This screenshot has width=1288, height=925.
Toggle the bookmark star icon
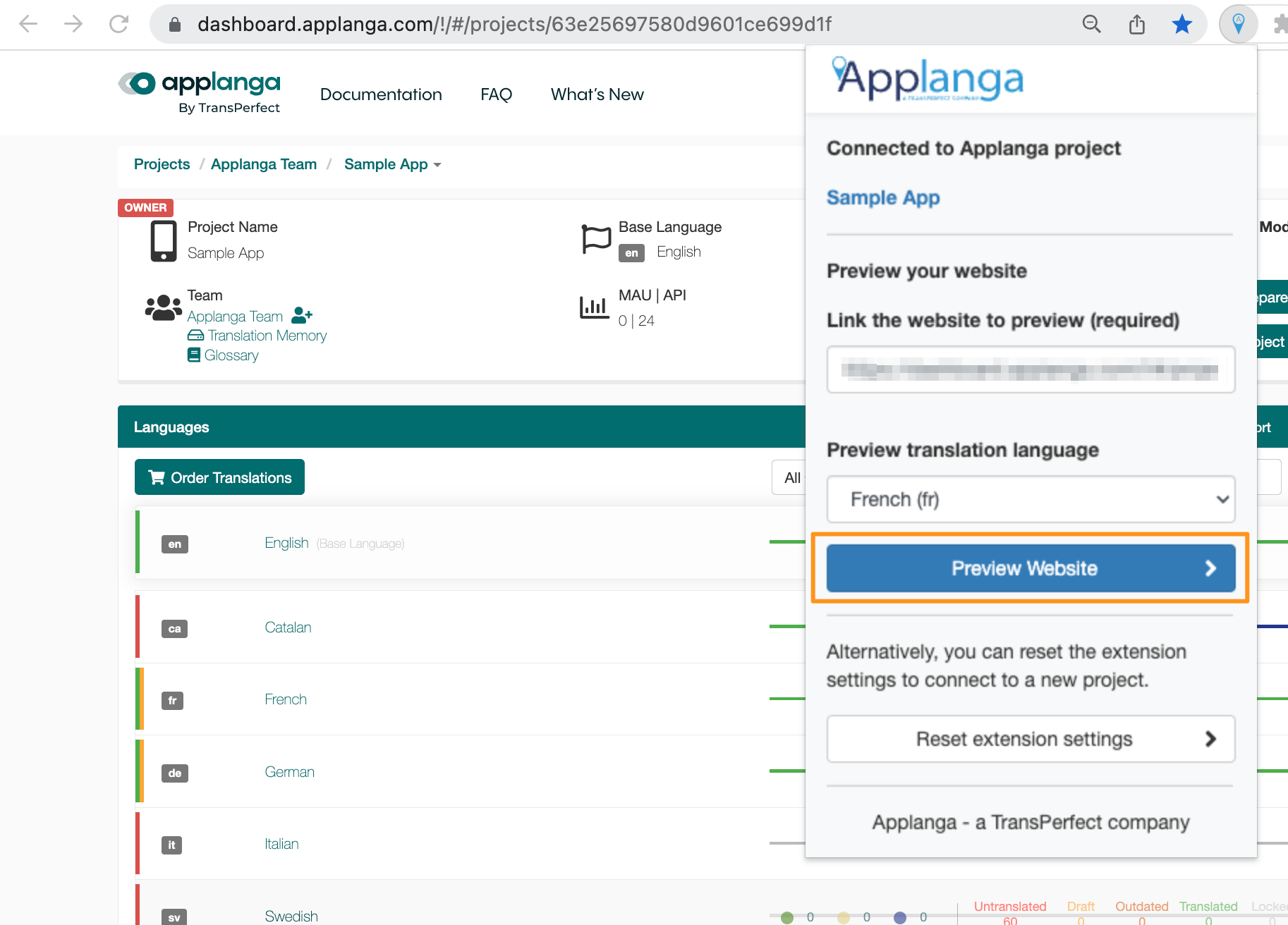pyautogui.click(x=1182, y=24)
